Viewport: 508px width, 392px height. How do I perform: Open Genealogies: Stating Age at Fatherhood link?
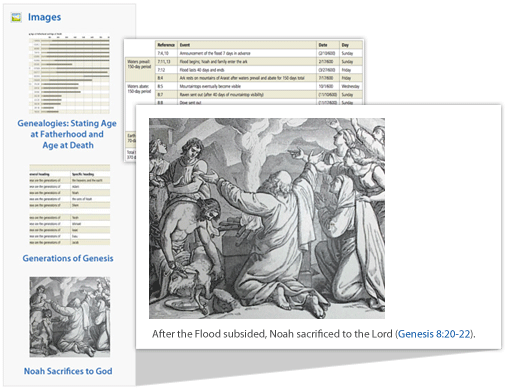67,134
